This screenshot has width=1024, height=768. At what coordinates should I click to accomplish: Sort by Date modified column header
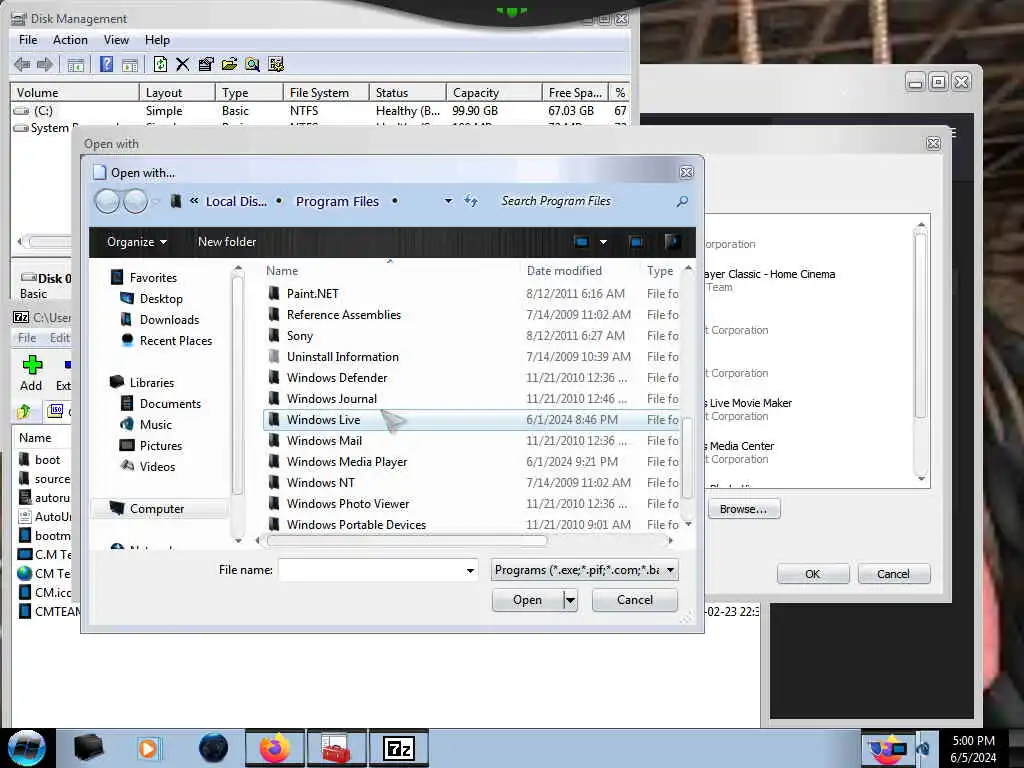click(564, 270)
